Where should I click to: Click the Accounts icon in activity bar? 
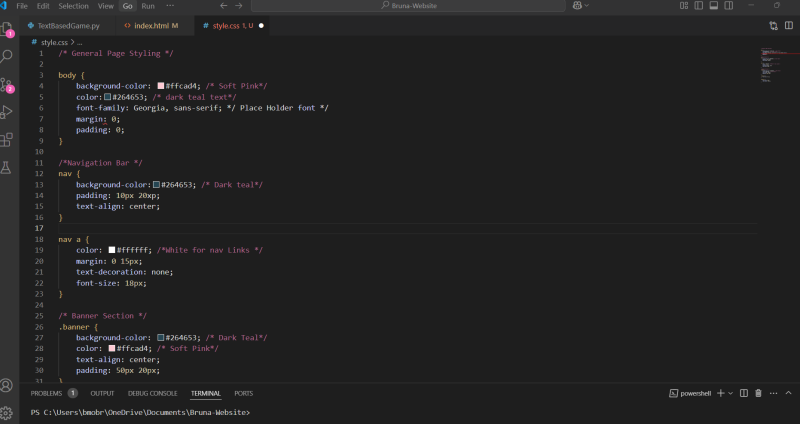point(7,385)
